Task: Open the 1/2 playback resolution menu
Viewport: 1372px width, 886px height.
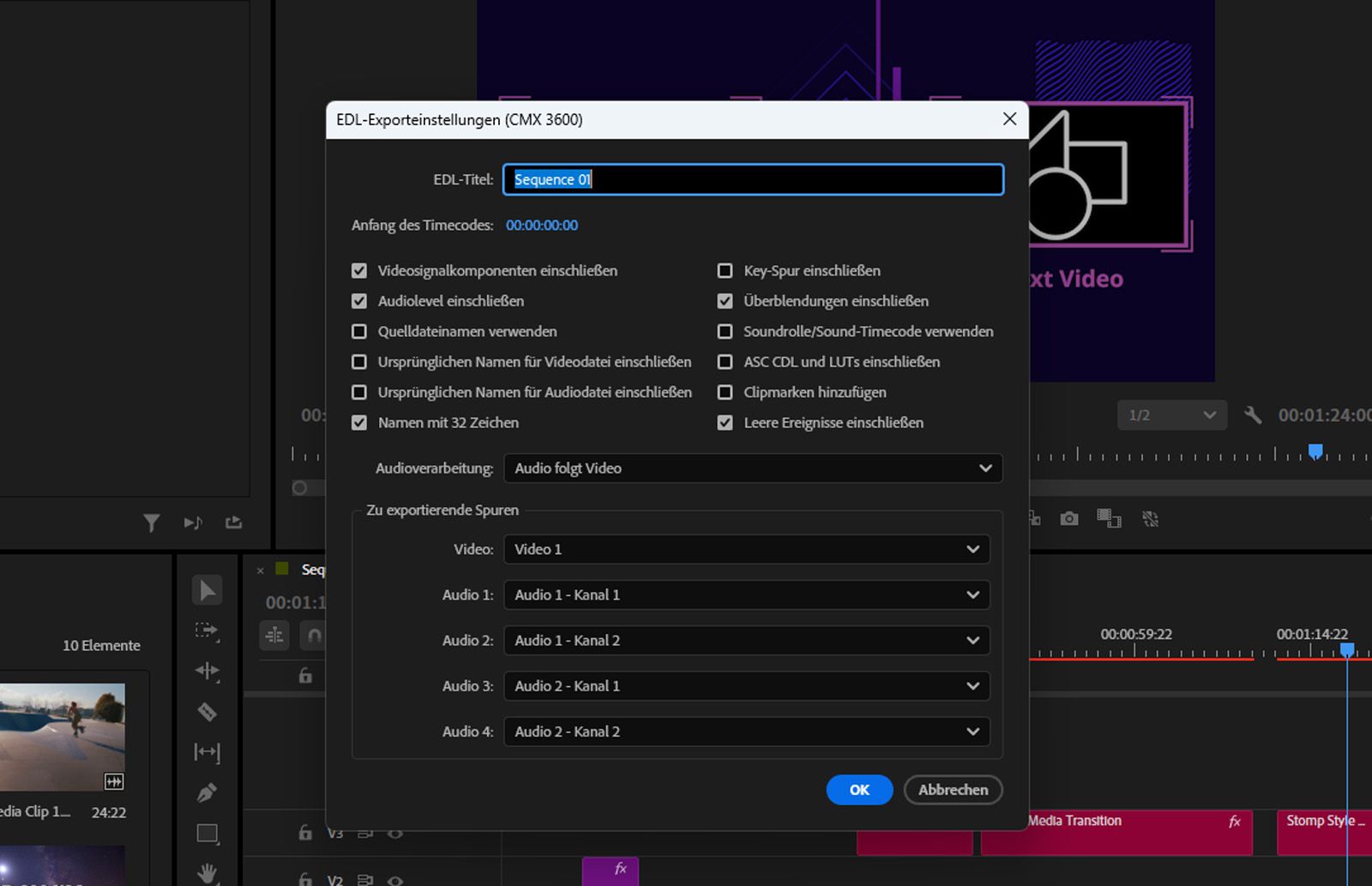Action: (1171, 415)
